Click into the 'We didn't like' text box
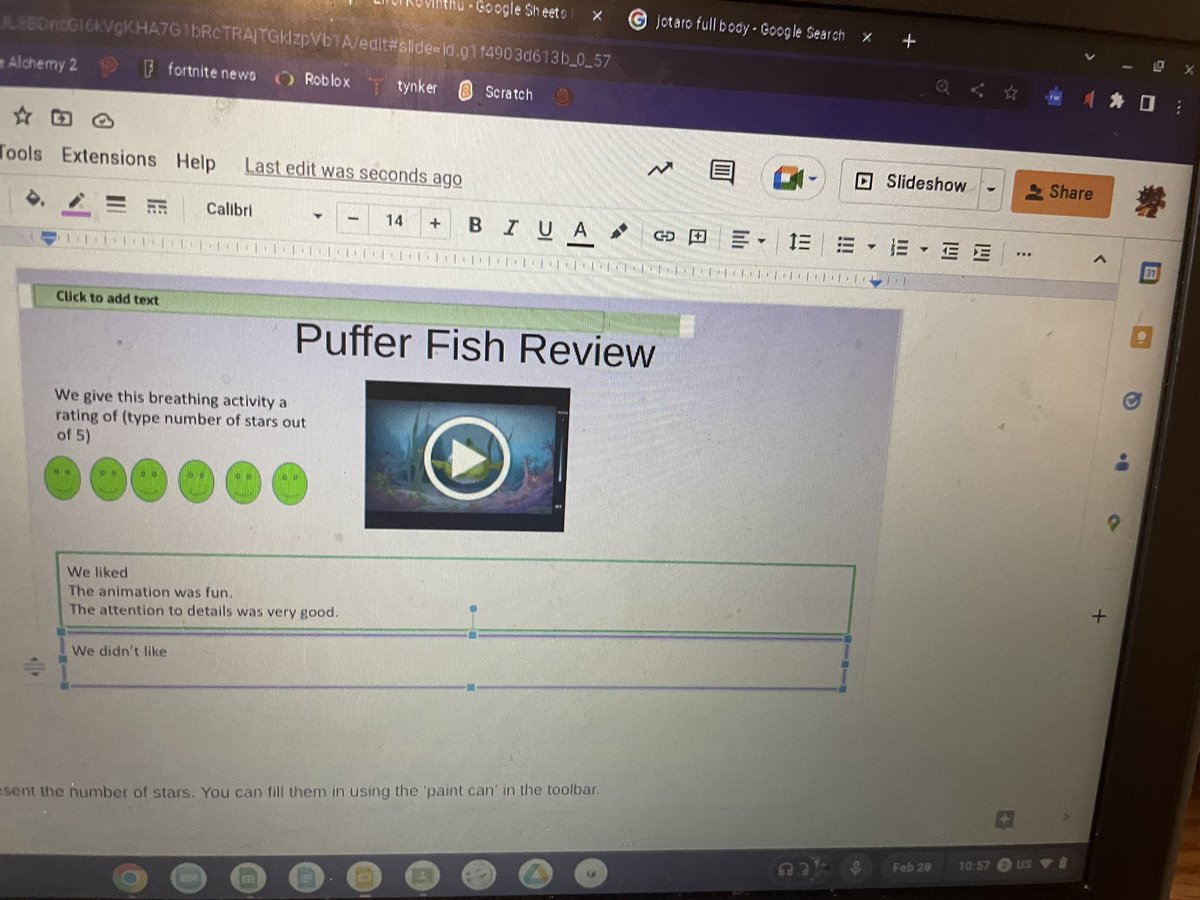This screenshot has width=1200, height=900. pos(455,662)
